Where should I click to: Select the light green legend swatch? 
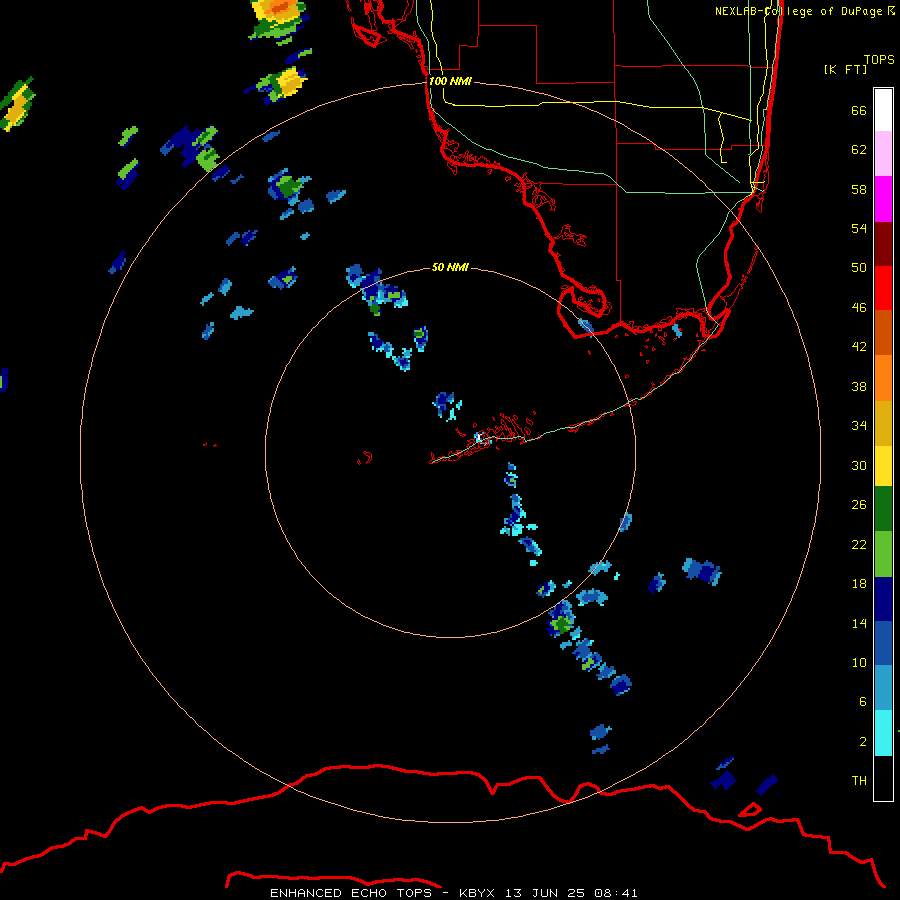[x=883, y=554]
